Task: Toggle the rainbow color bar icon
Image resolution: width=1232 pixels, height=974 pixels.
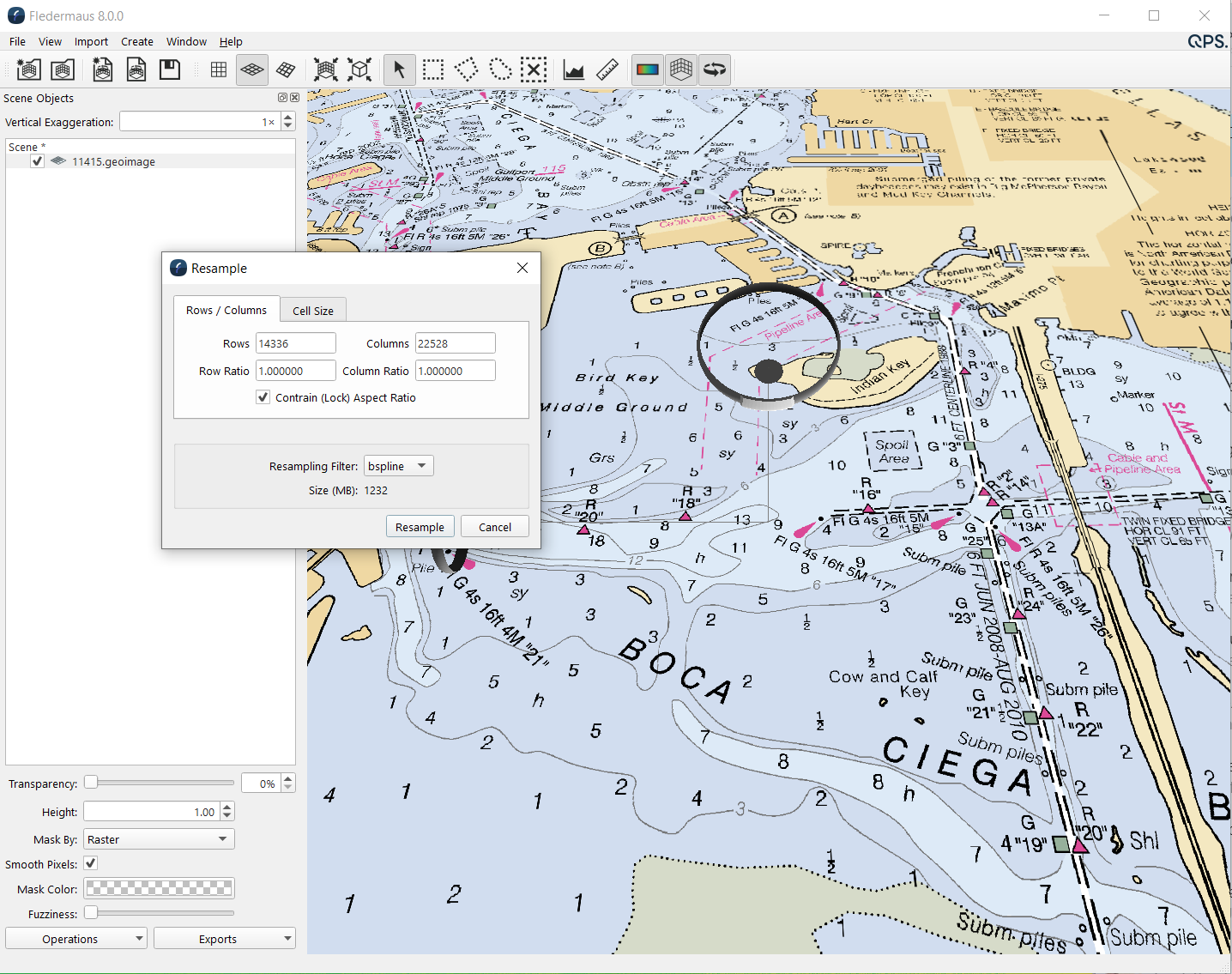Action: [648, 70]
